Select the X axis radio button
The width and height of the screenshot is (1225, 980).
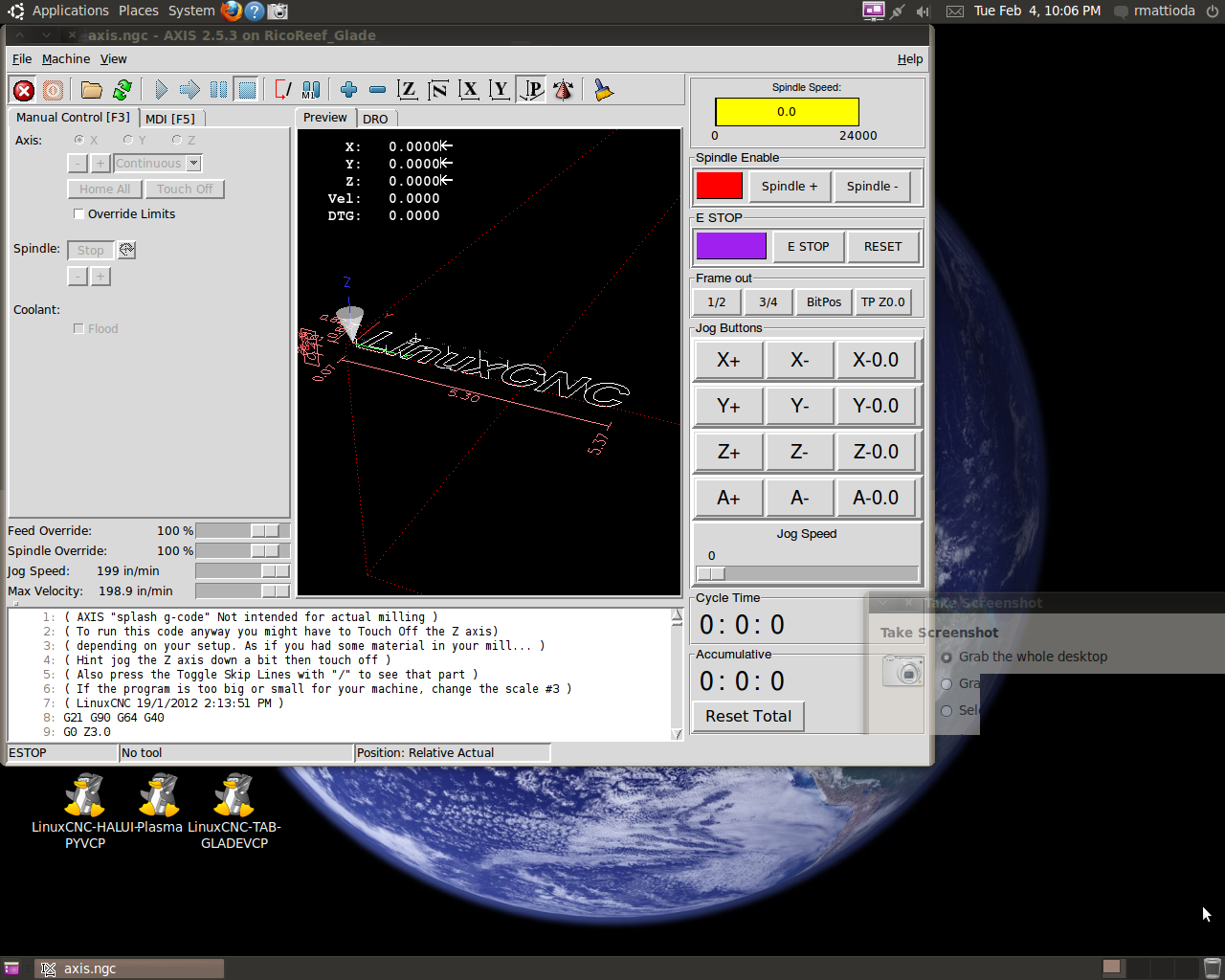click(x=79, y=140)
